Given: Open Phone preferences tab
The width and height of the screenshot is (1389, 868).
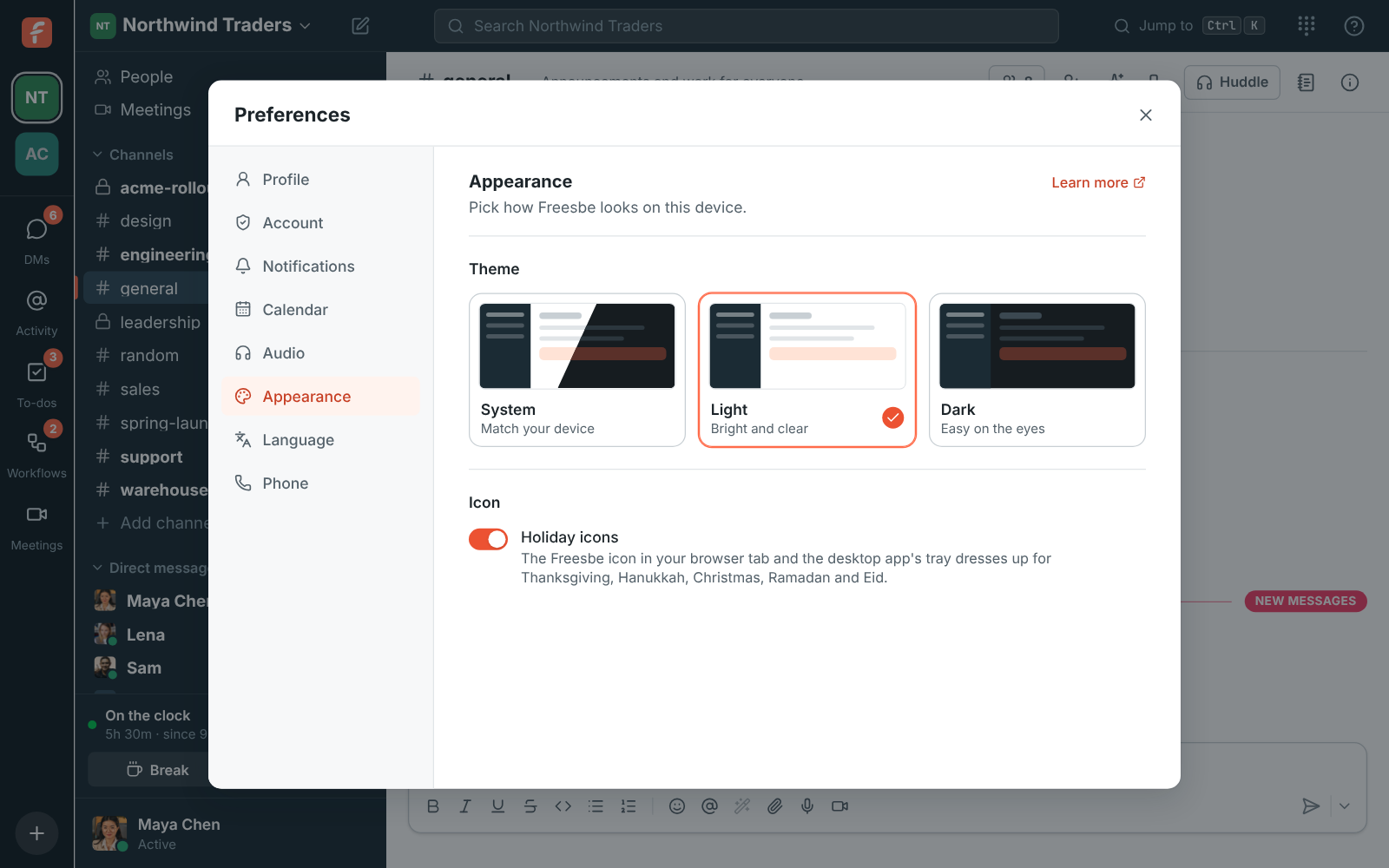Looking at the screenshot, I should (320, 483).
